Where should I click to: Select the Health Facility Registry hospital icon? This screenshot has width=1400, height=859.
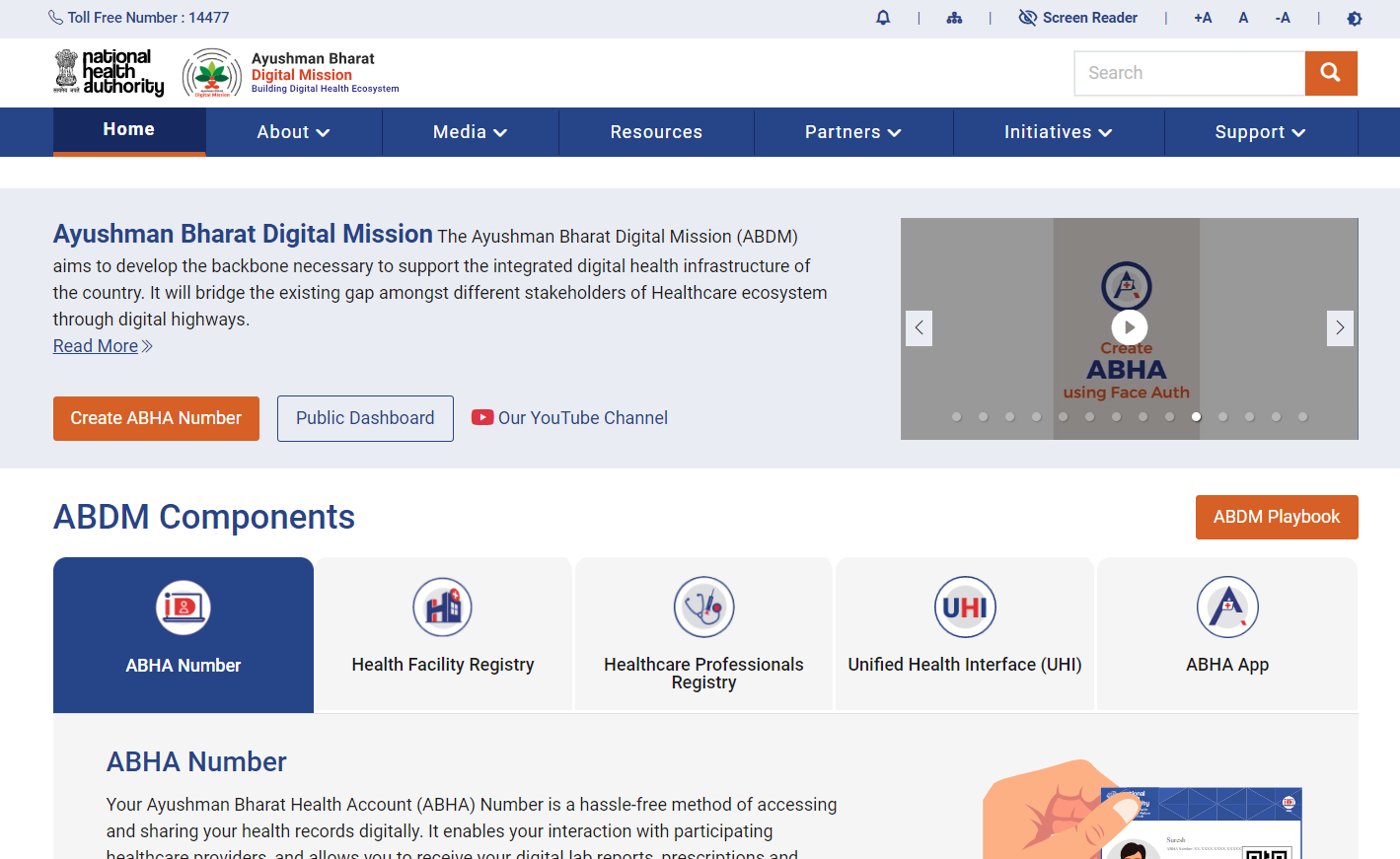[442, 607]
